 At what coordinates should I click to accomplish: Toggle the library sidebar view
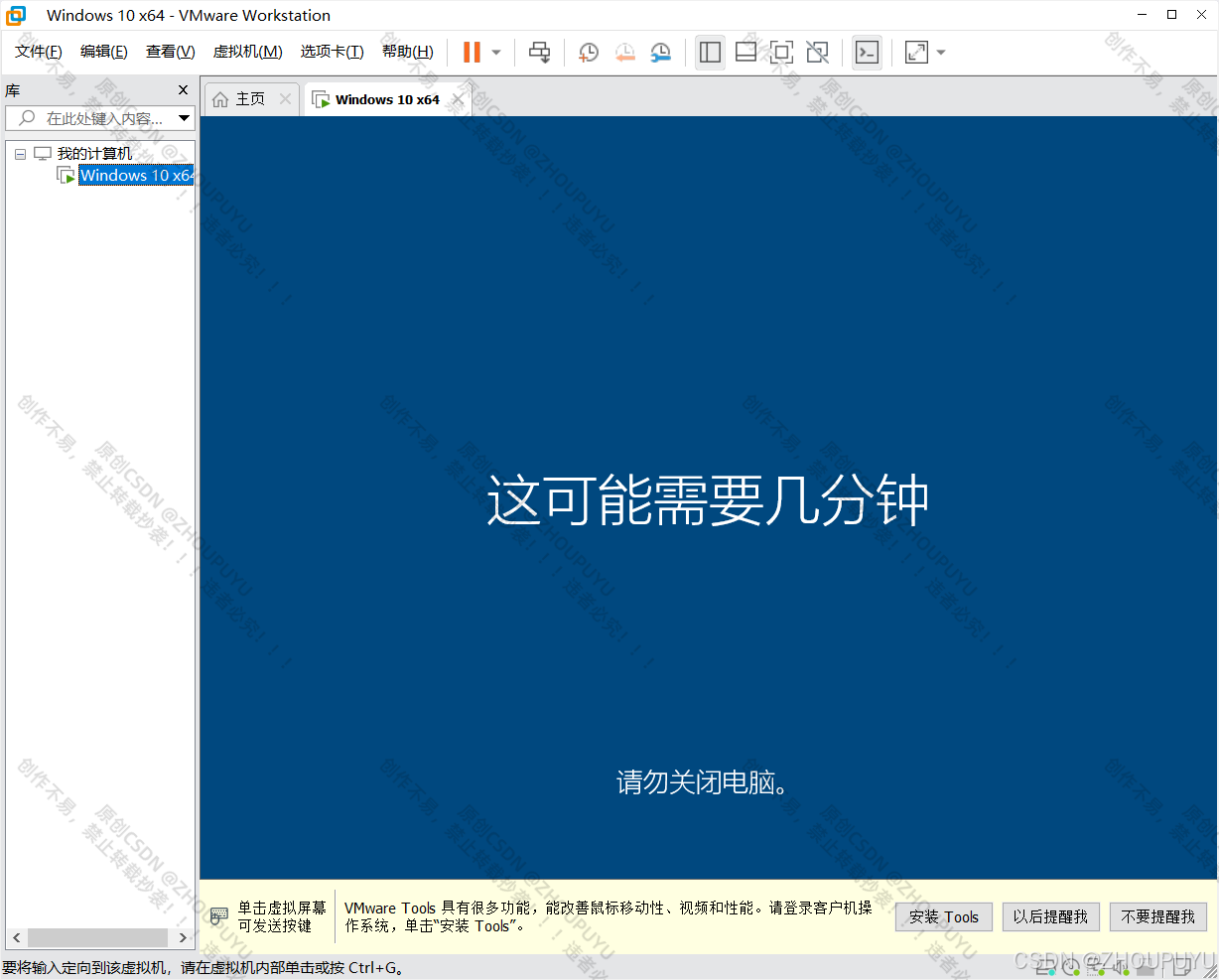pyautogui.click(x=710, y=53)
